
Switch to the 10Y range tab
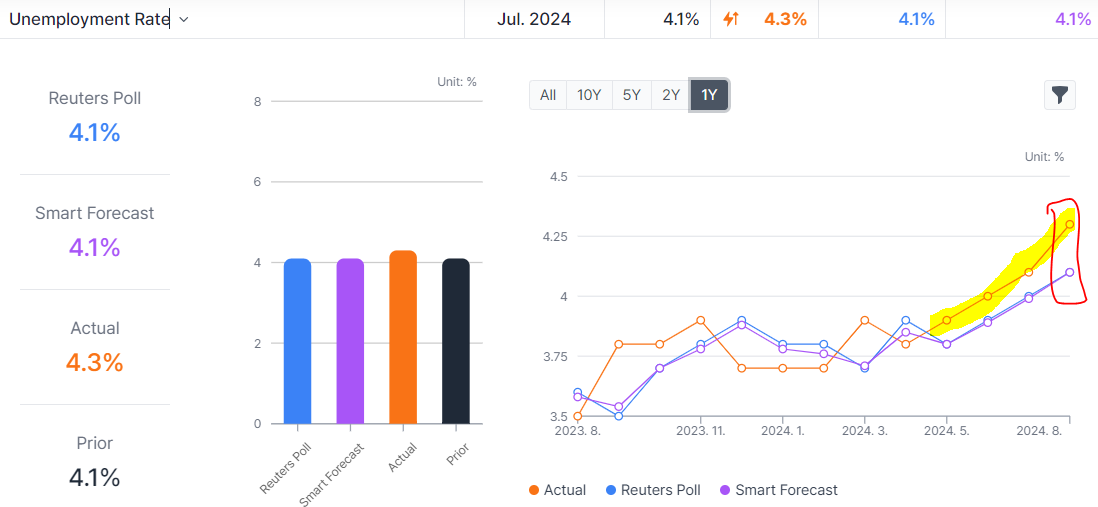(589, 95)
